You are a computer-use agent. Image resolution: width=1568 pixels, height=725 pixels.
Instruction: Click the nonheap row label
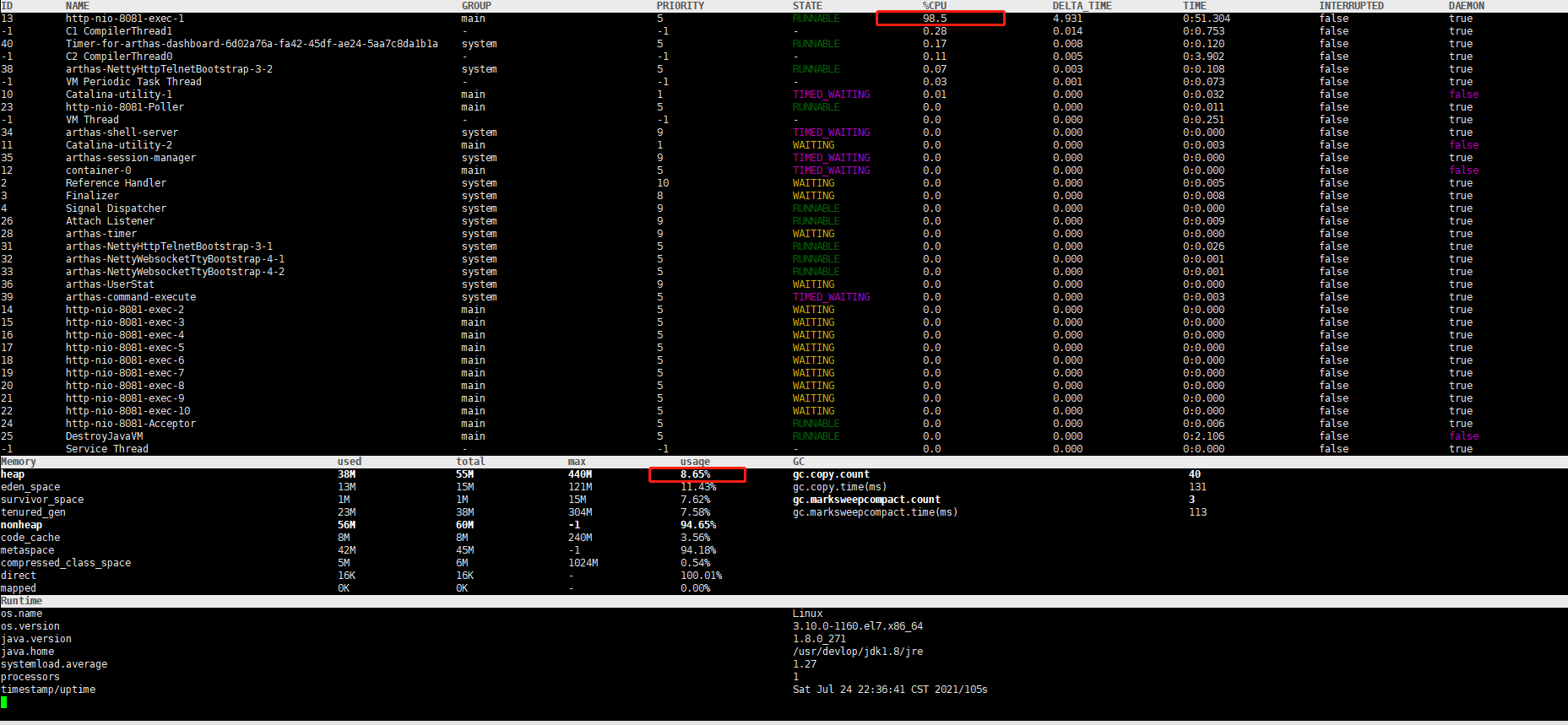pyautogui.click(x=21, y=525)
